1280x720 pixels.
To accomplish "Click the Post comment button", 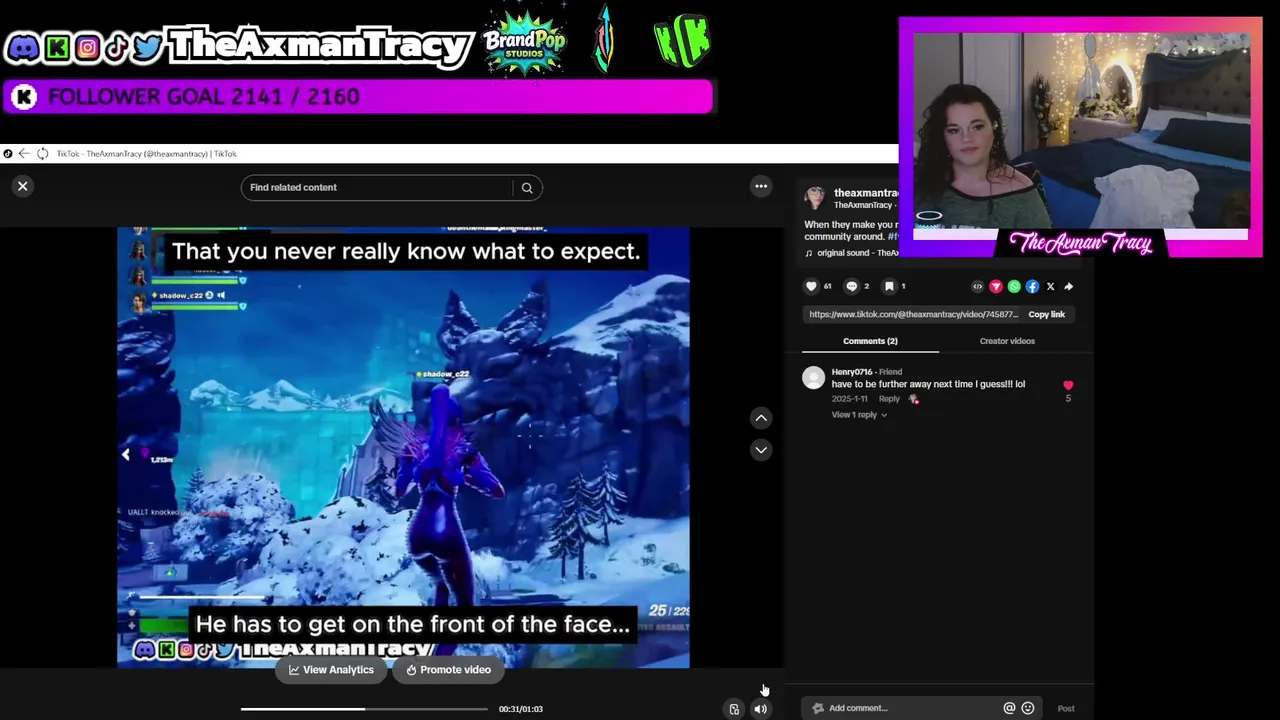I will tap(1066, 709).
